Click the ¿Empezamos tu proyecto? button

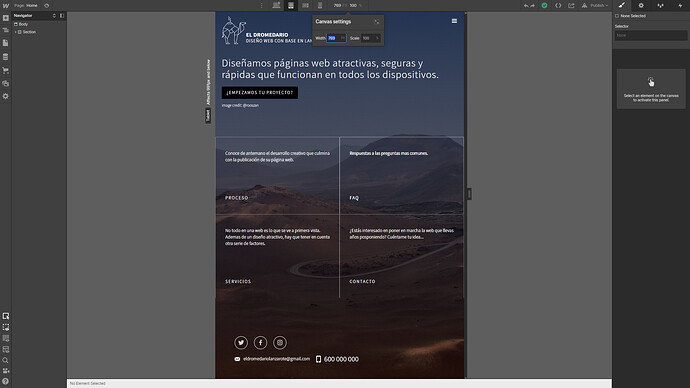(x=260, y=93)
